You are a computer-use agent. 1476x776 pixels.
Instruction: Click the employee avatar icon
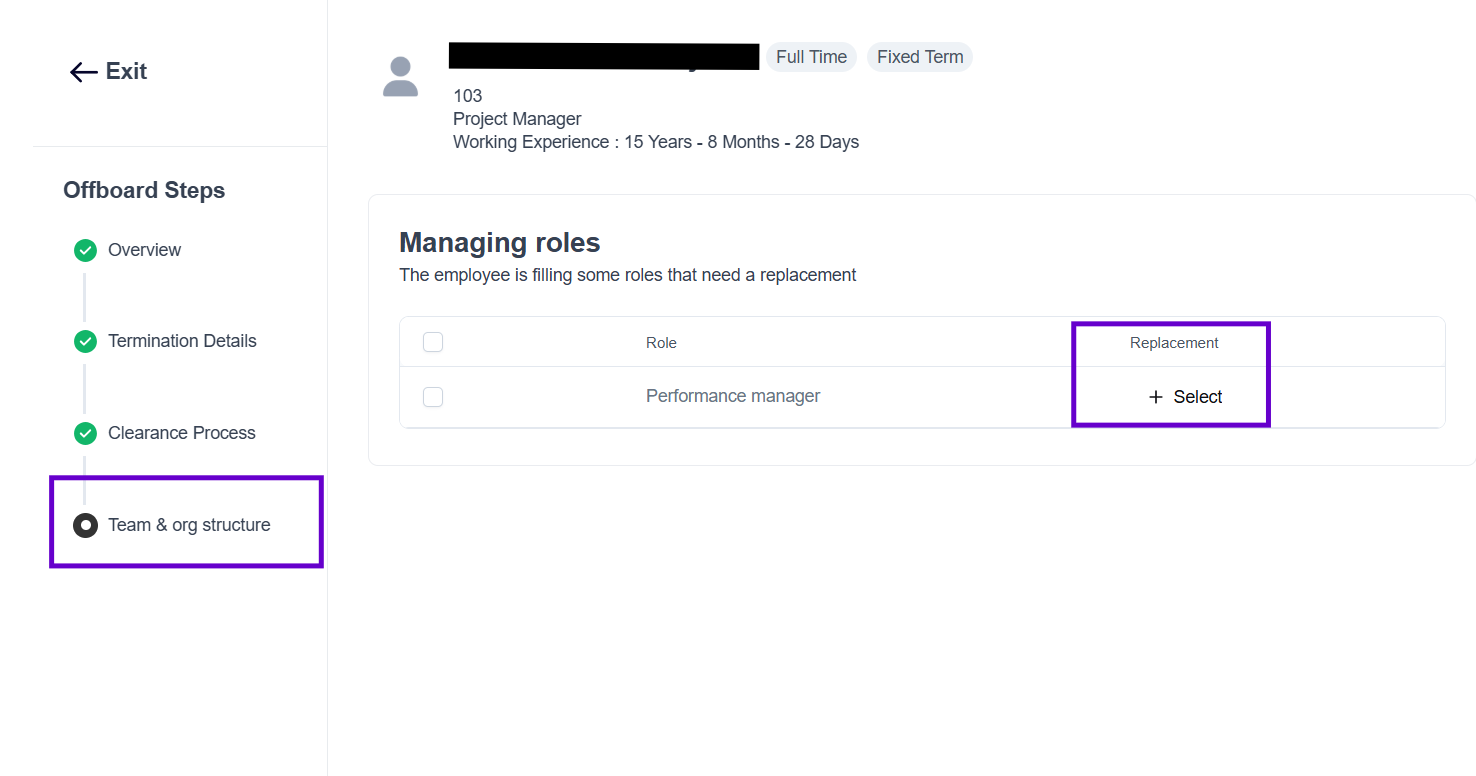pyautogui.click(x=400, y=77)
